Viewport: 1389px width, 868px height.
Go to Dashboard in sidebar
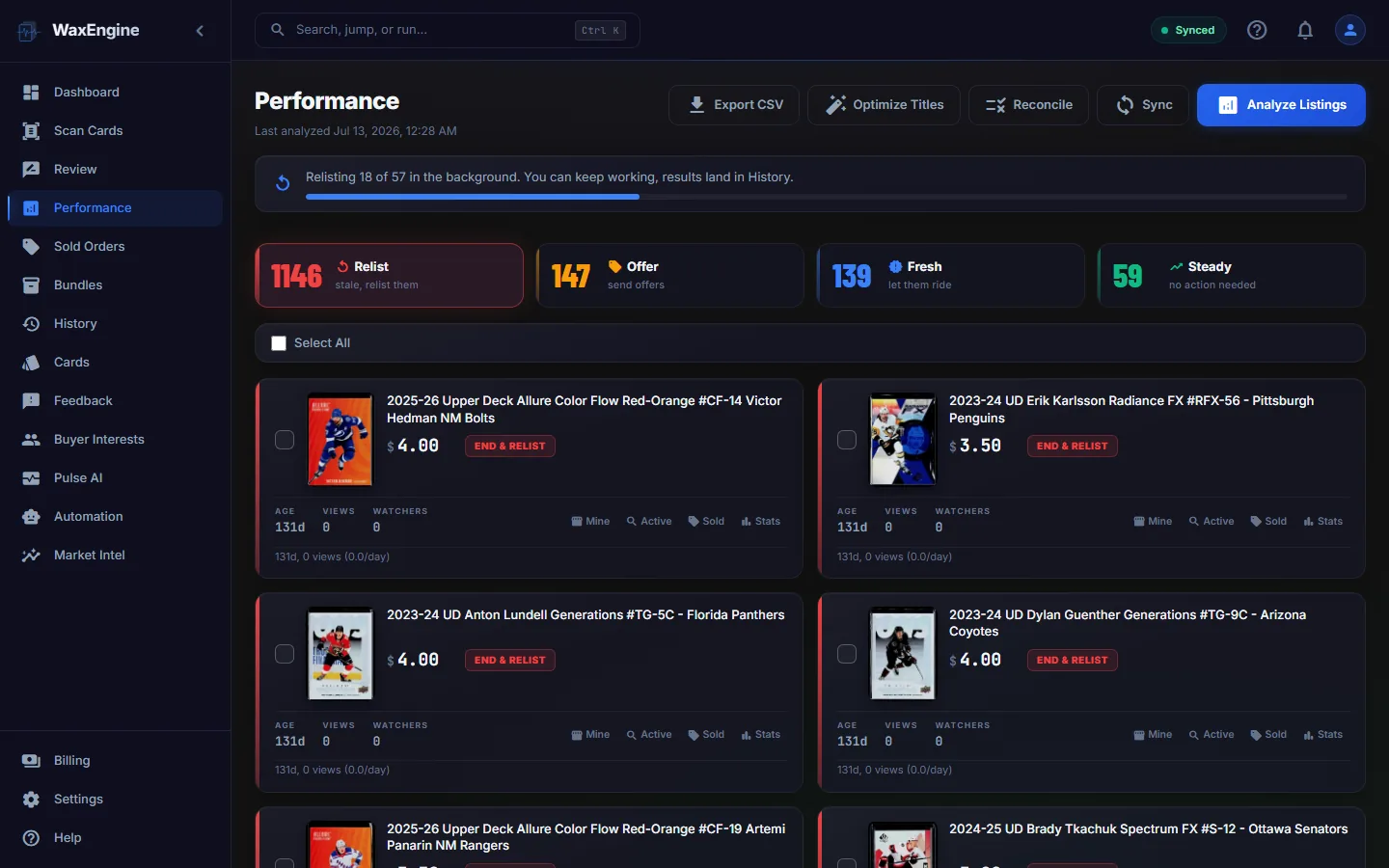coord(116,93)
